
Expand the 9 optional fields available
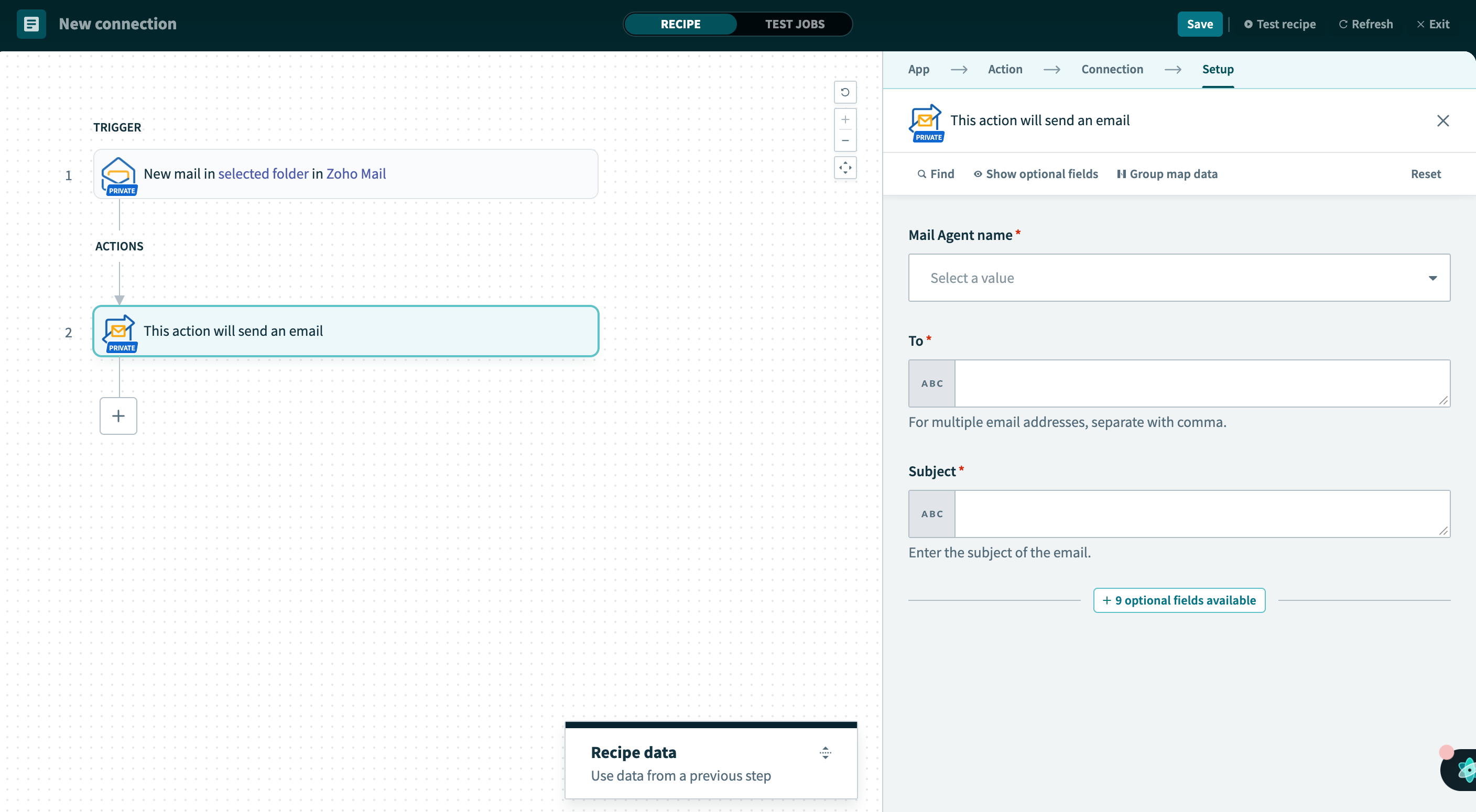[1179, 600]
